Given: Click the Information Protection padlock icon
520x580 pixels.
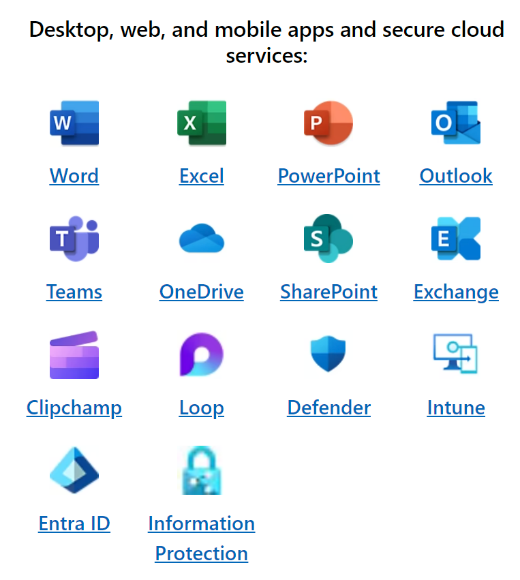Looking at the screenshot, I should click(202, 471).
